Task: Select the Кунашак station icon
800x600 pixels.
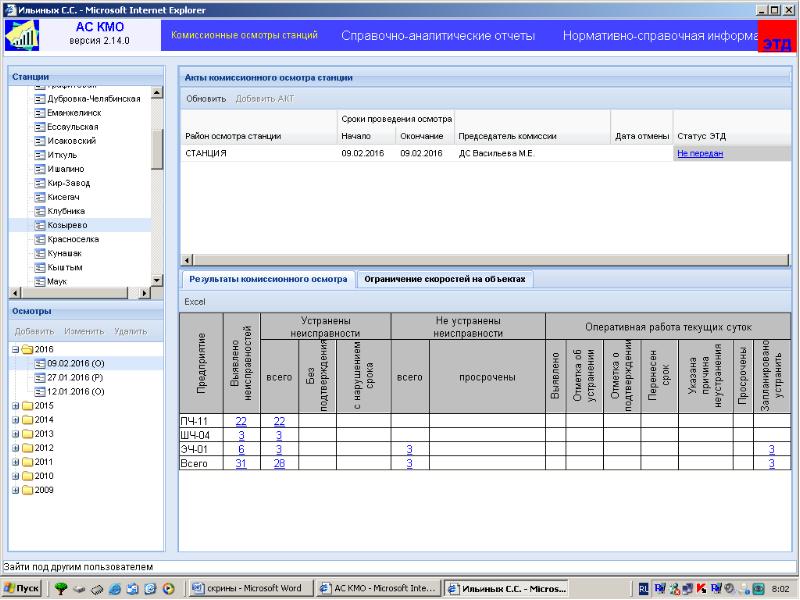Action: click(40, 253)
